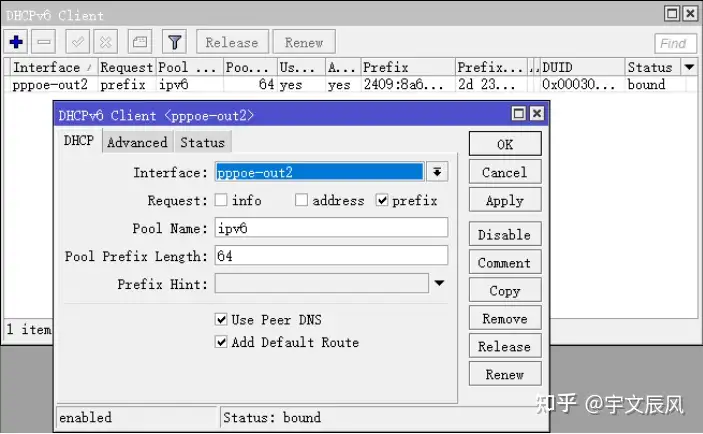Click the DUID column header
Screen dimensions: 703x434
(582, 67)
